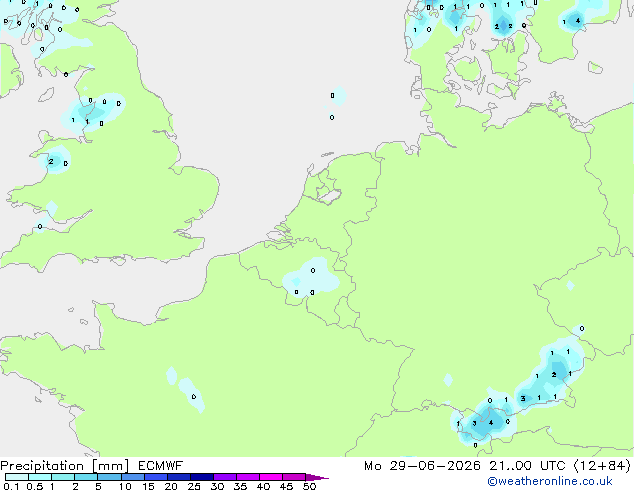Viewport: 634px width, 490px height.
Task: Click the legend tick label "0.1"
Action: tap(11, 486)
